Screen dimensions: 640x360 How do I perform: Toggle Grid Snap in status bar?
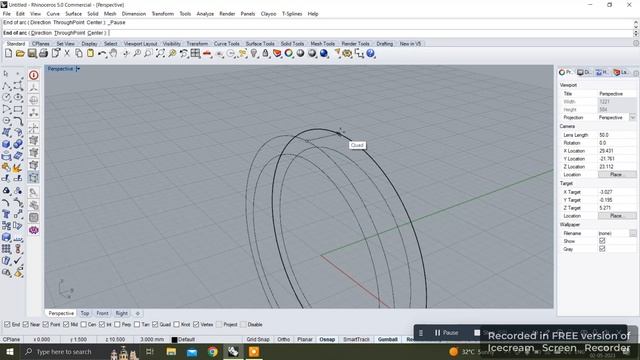258,340
